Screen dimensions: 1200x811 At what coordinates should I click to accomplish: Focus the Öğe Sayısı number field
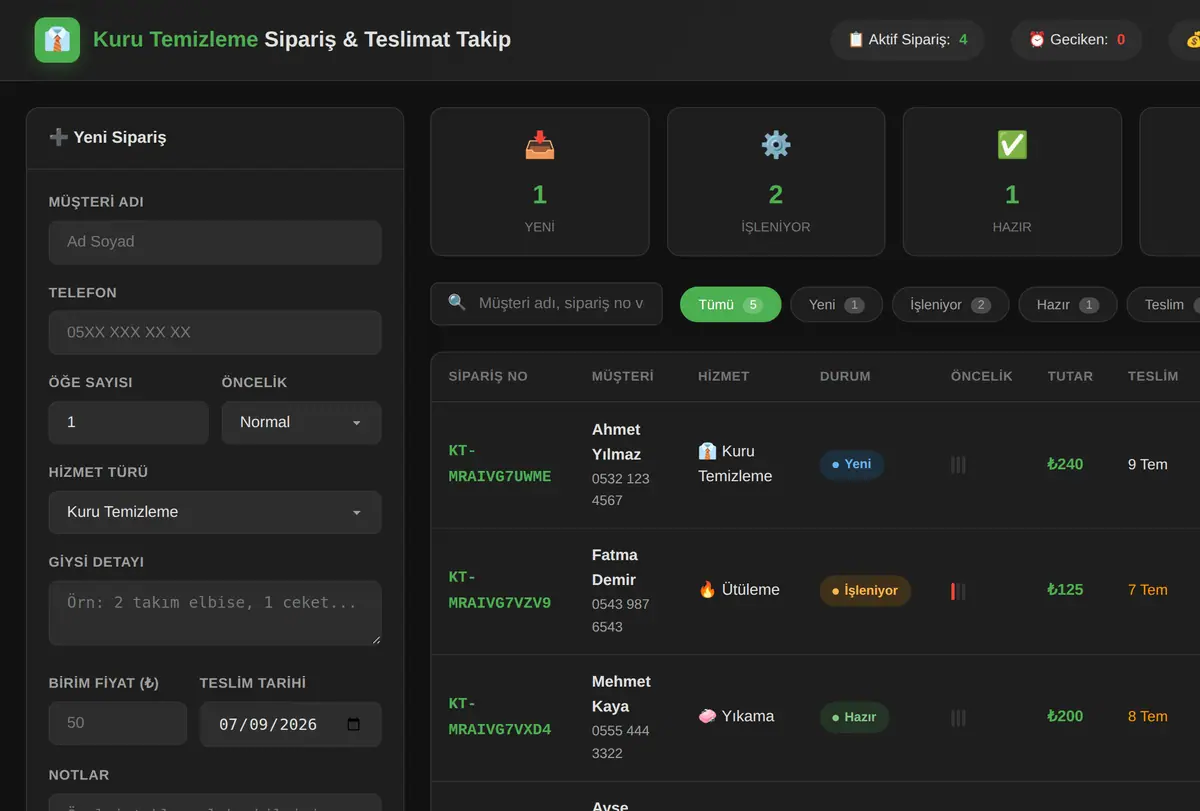tap(129, 422)
